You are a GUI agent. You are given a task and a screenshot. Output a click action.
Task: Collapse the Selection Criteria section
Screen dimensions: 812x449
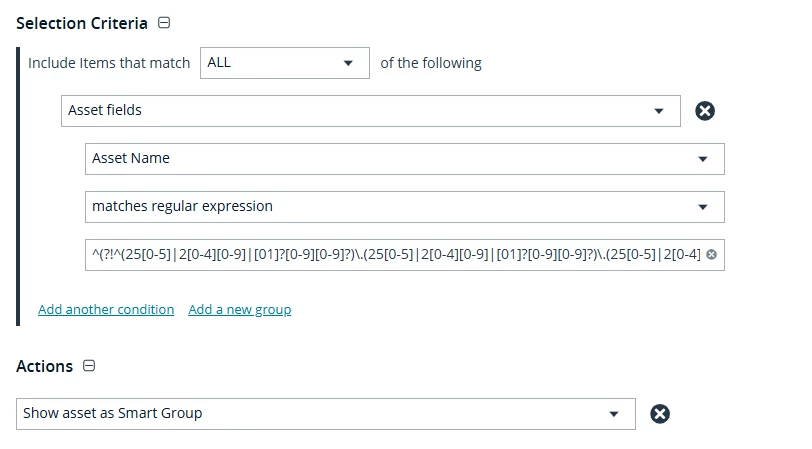pyautogui.click(x=164, y=23)
